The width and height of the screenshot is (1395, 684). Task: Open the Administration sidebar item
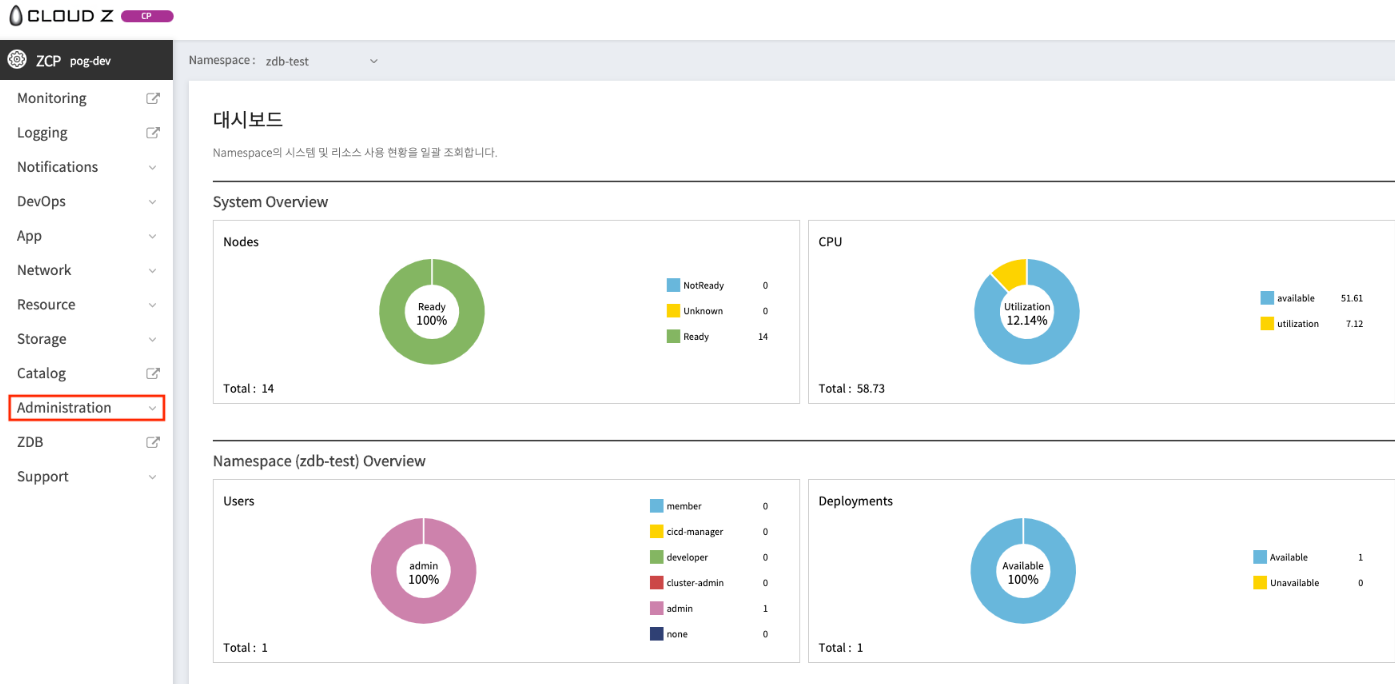point(64,408)
